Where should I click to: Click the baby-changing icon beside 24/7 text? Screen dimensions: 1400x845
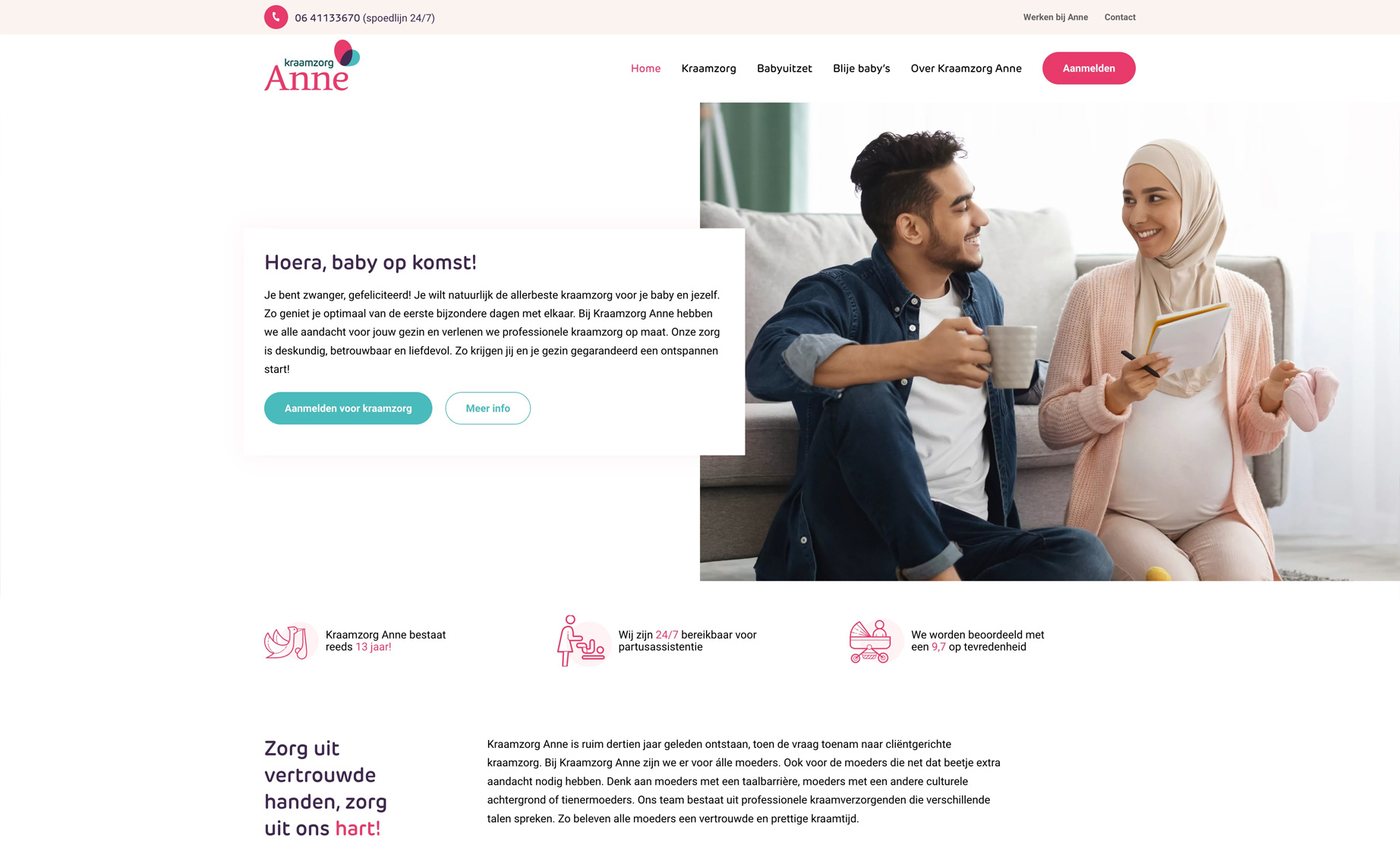point(583,641)
